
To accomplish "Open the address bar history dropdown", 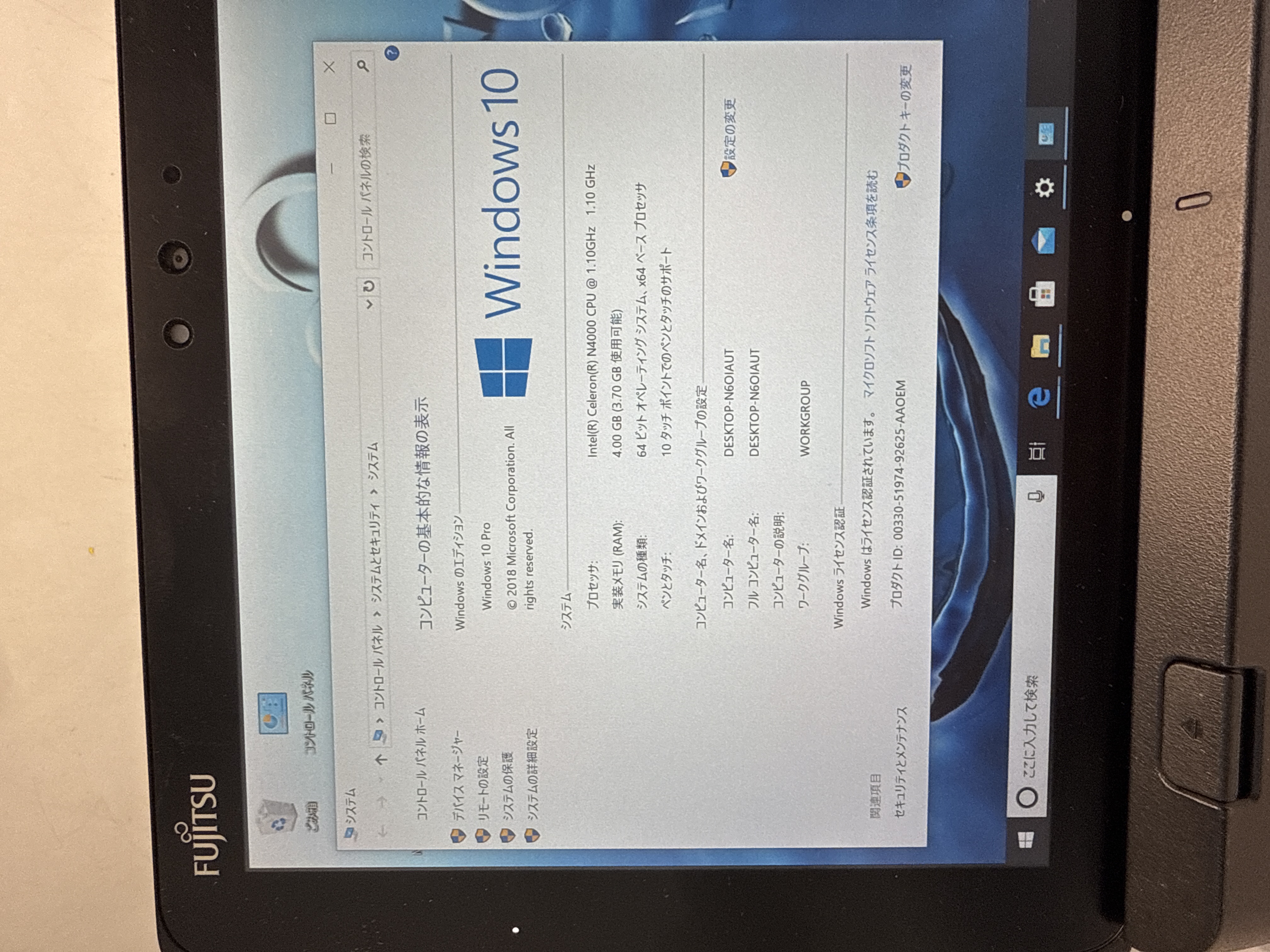I will click(x=370, y=304).
